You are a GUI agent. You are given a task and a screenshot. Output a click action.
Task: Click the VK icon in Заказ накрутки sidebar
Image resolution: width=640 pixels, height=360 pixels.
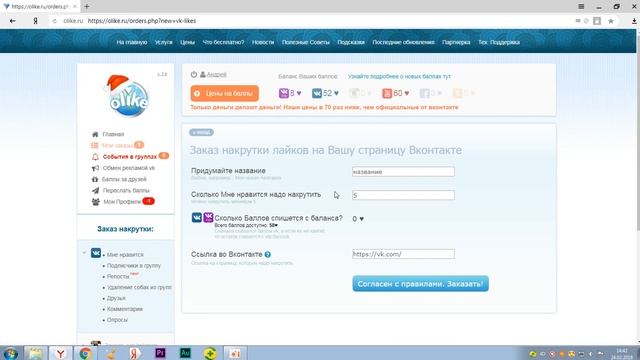coord(96,253)
